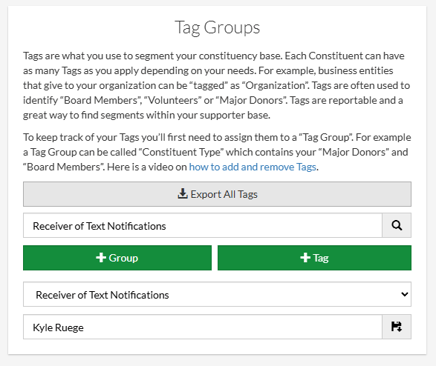The height and width of the screenshot is (366, 436).
Task: Click the paragraph starting To keep track
Action: coord(217,152)
